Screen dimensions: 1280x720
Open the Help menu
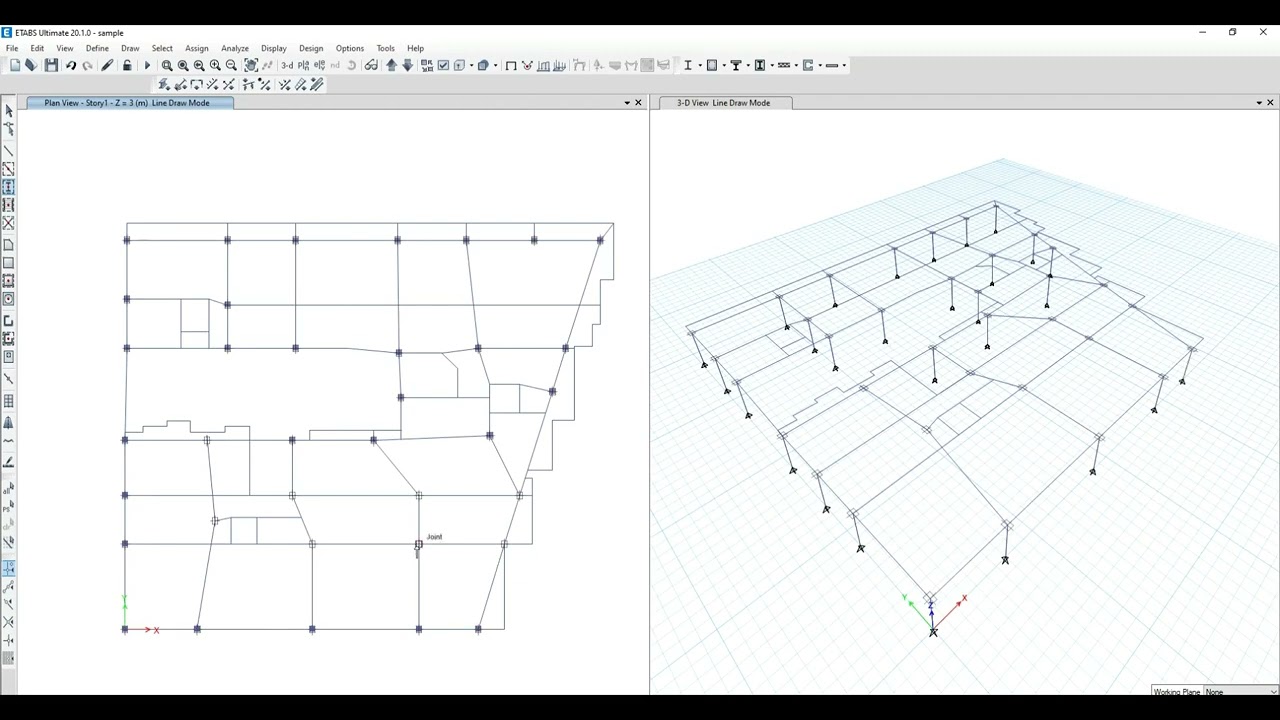click(415, 48)
